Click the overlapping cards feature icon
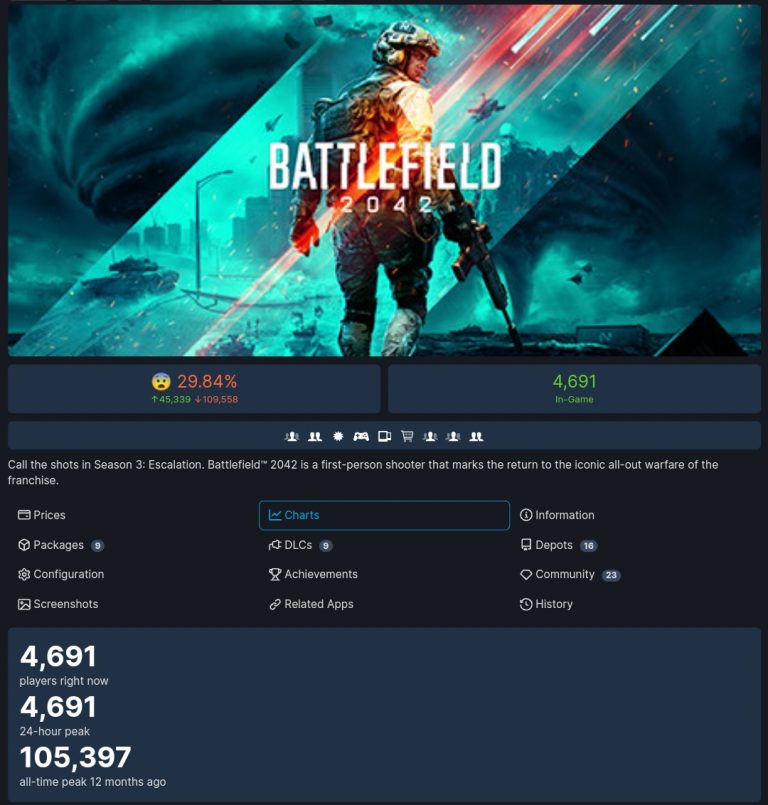The image size is (768, 805). coord(385,436)
